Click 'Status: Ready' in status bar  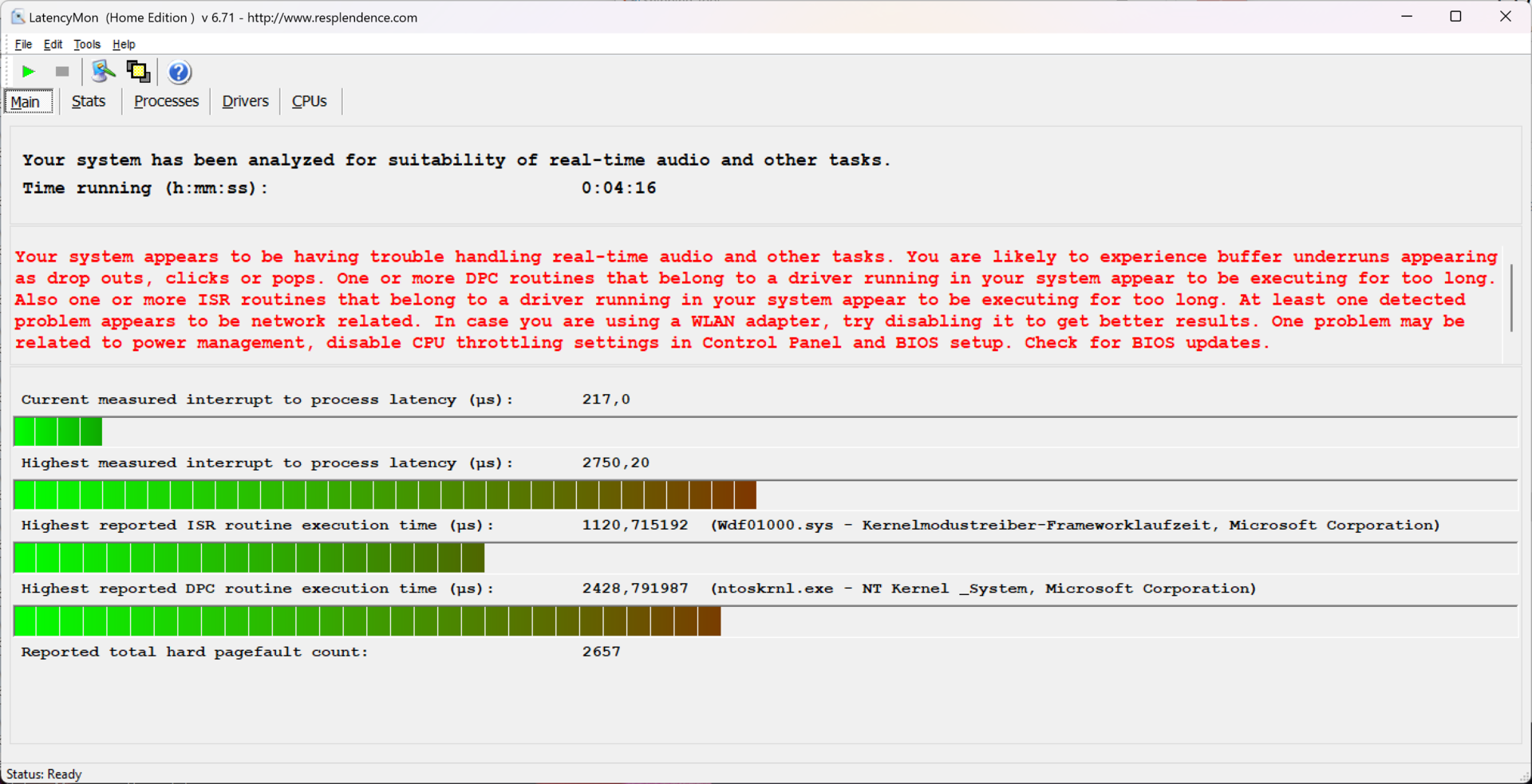coord(44,774)
